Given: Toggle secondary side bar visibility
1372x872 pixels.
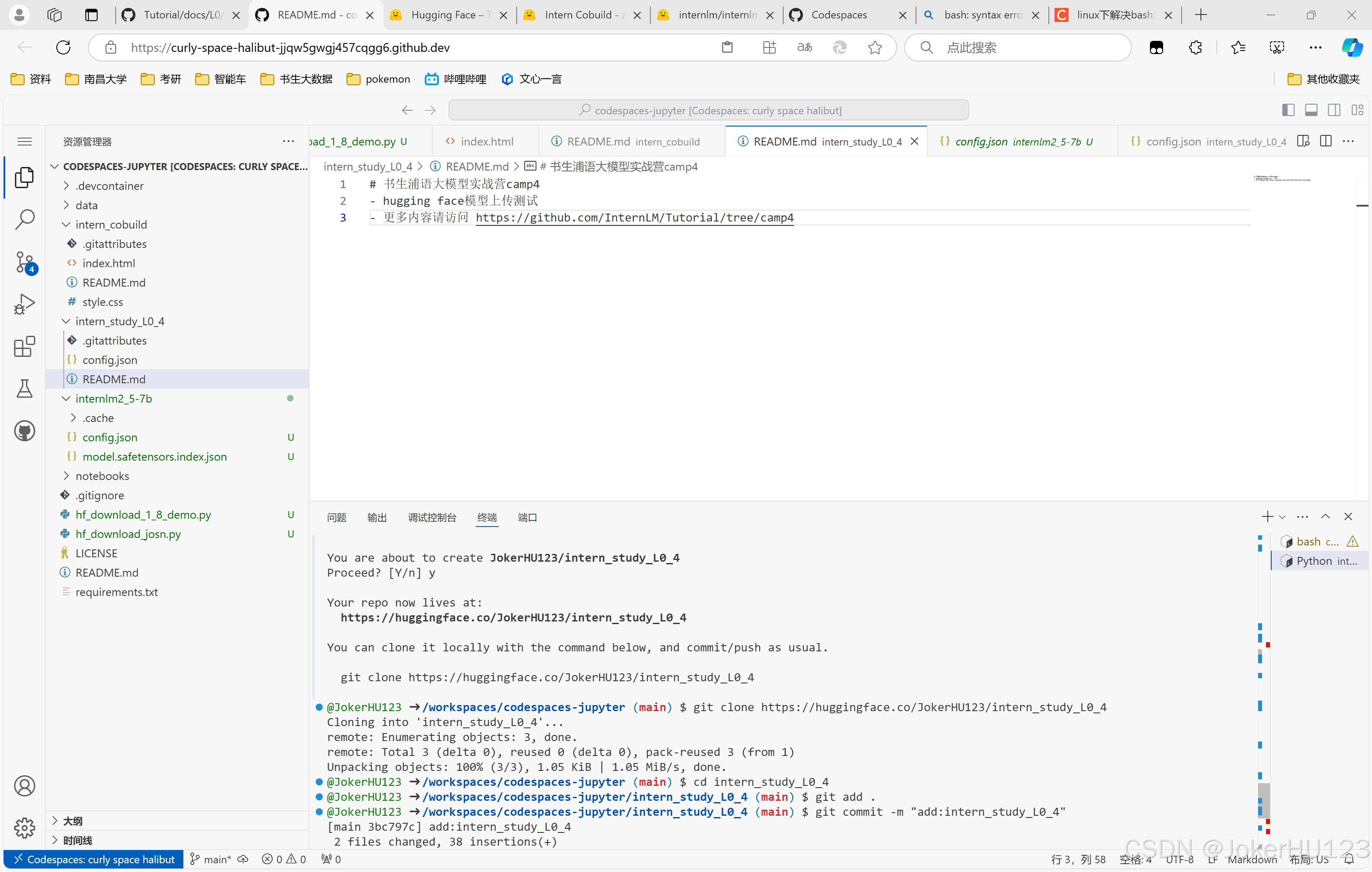Looking at the screenshot, I should point(1334,110).
